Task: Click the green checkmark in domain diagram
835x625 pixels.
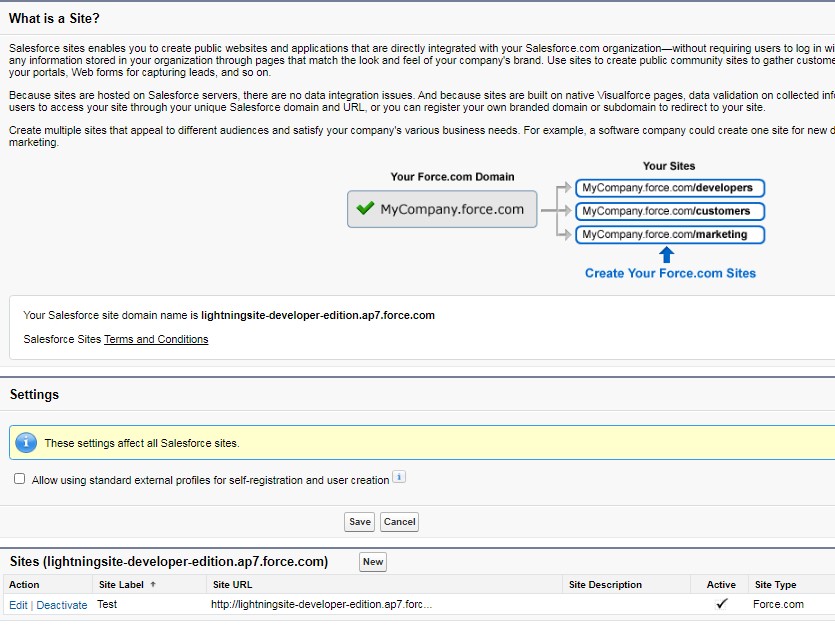Action: tap(365, 209)
